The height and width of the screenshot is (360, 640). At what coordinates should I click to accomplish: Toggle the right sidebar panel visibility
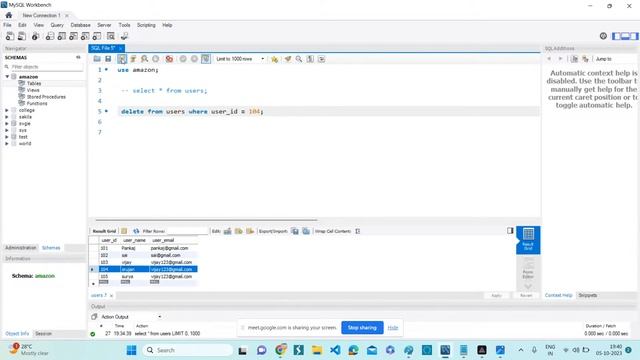point(634,36)
